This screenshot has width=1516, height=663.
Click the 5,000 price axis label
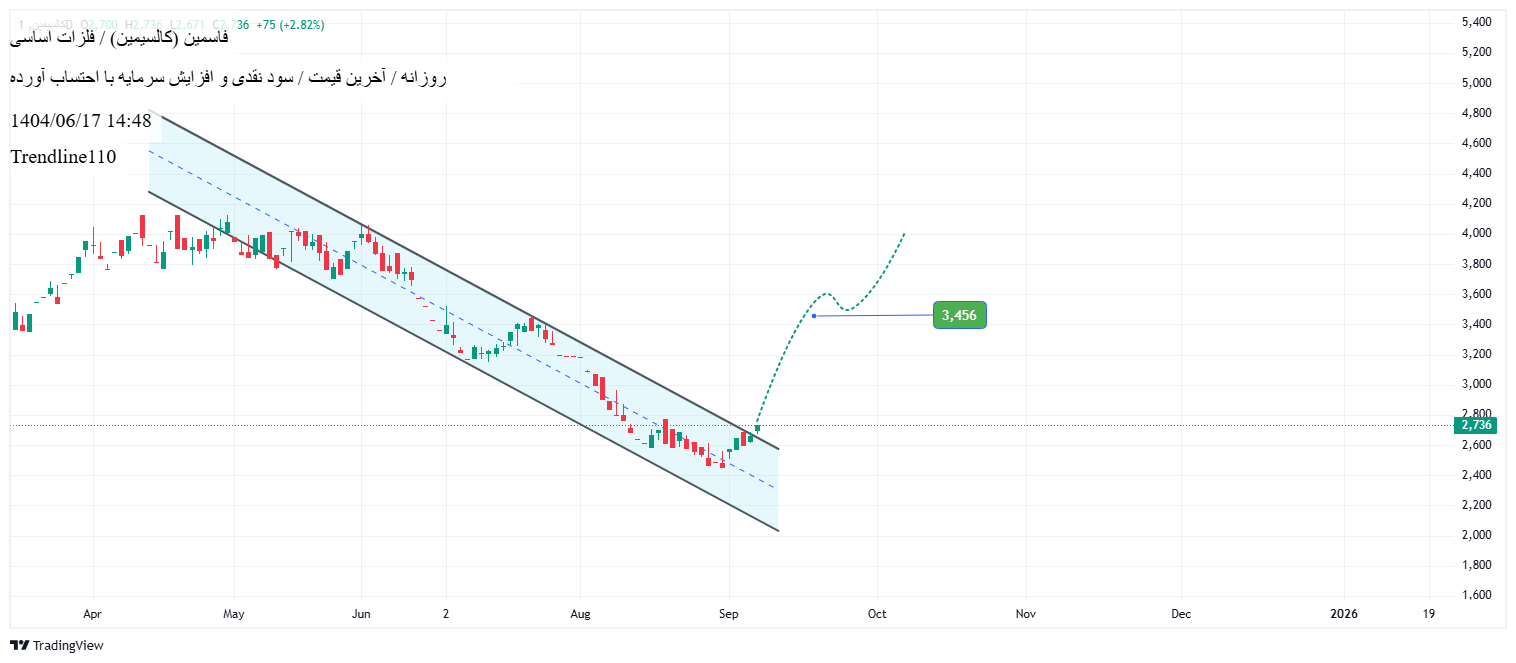pyautogui.click(x=1476, y=82)
